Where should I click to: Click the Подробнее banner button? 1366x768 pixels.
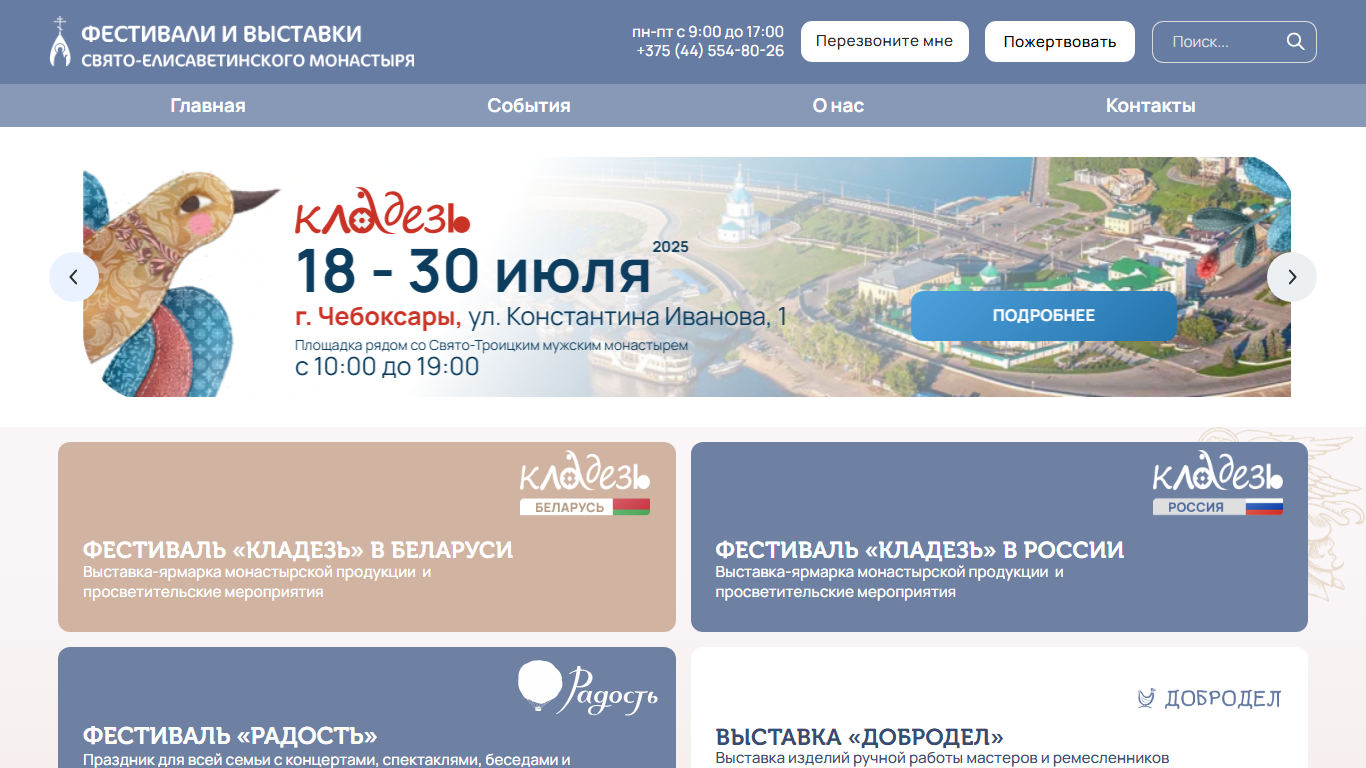(1044, 316)
